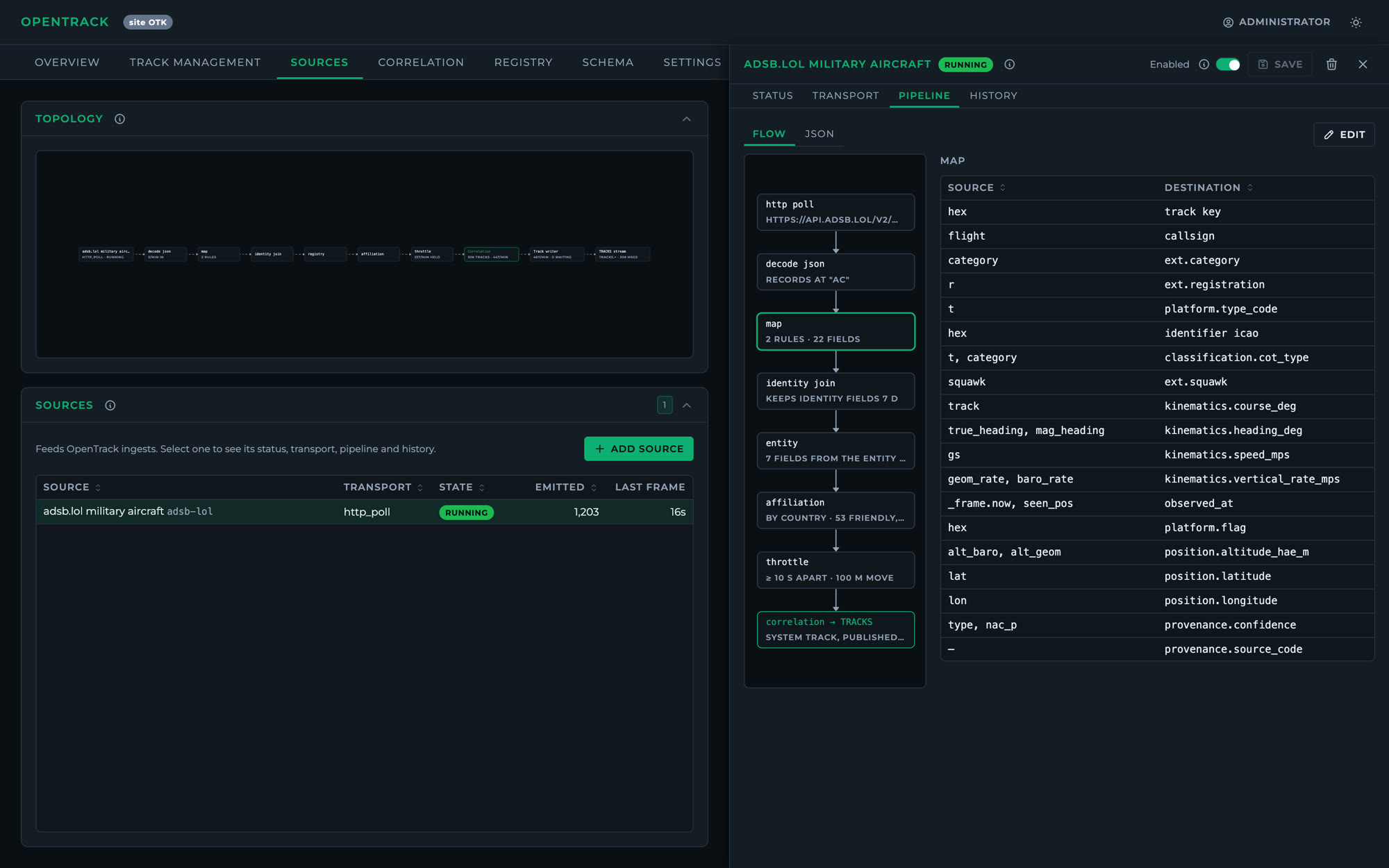Select identity join pipeline node

click(835, 391)
